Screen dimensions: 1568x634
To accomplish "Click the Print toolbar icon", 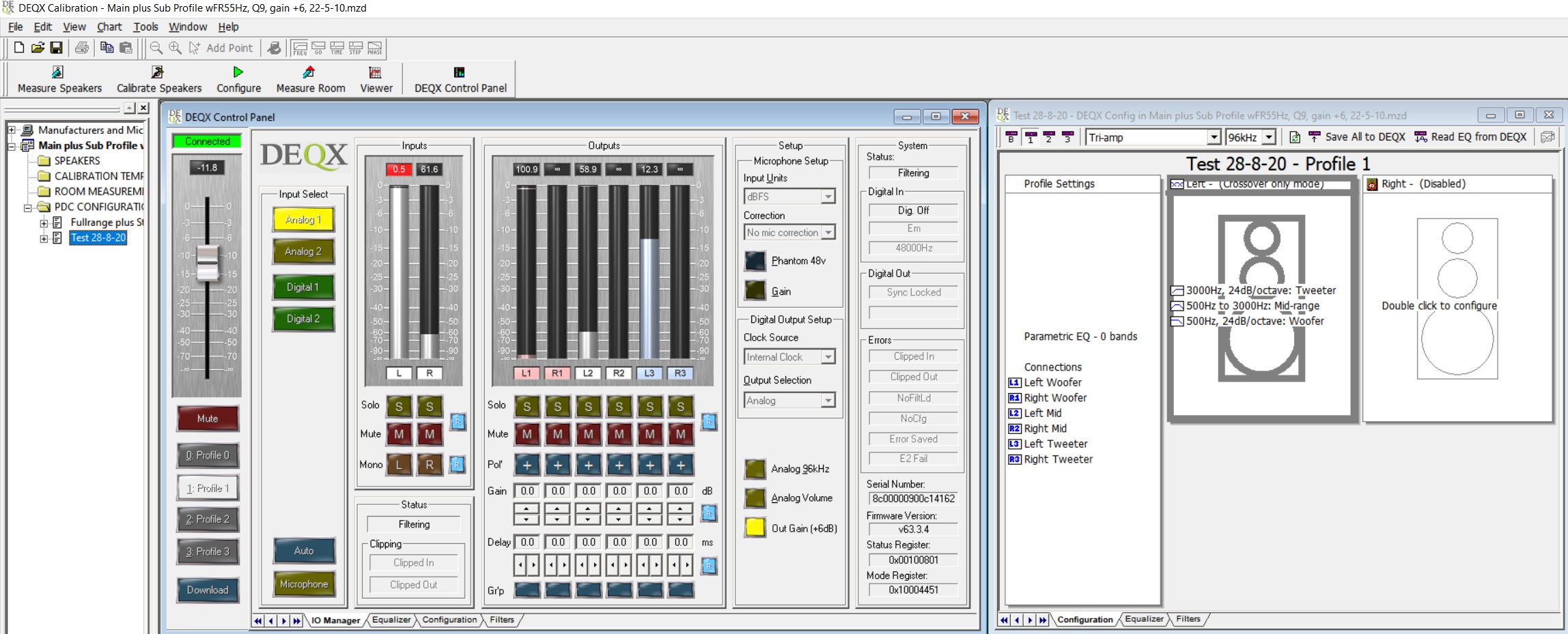I will [x=82, y=48].
